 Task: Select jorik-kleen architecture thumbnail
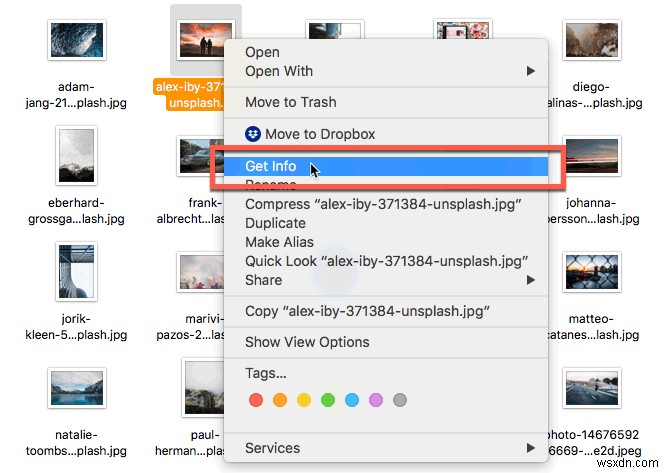[76, 271]
